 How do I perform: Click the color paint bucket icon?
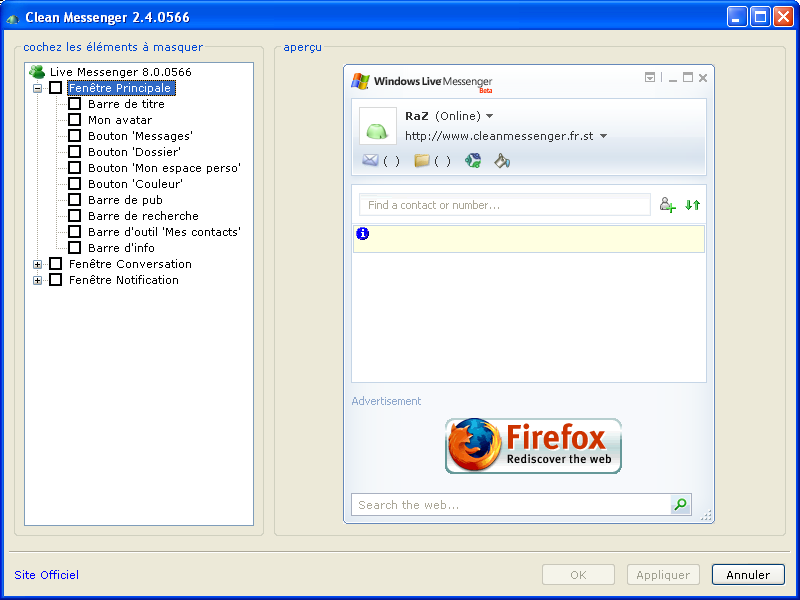click(x=502, y=161)
